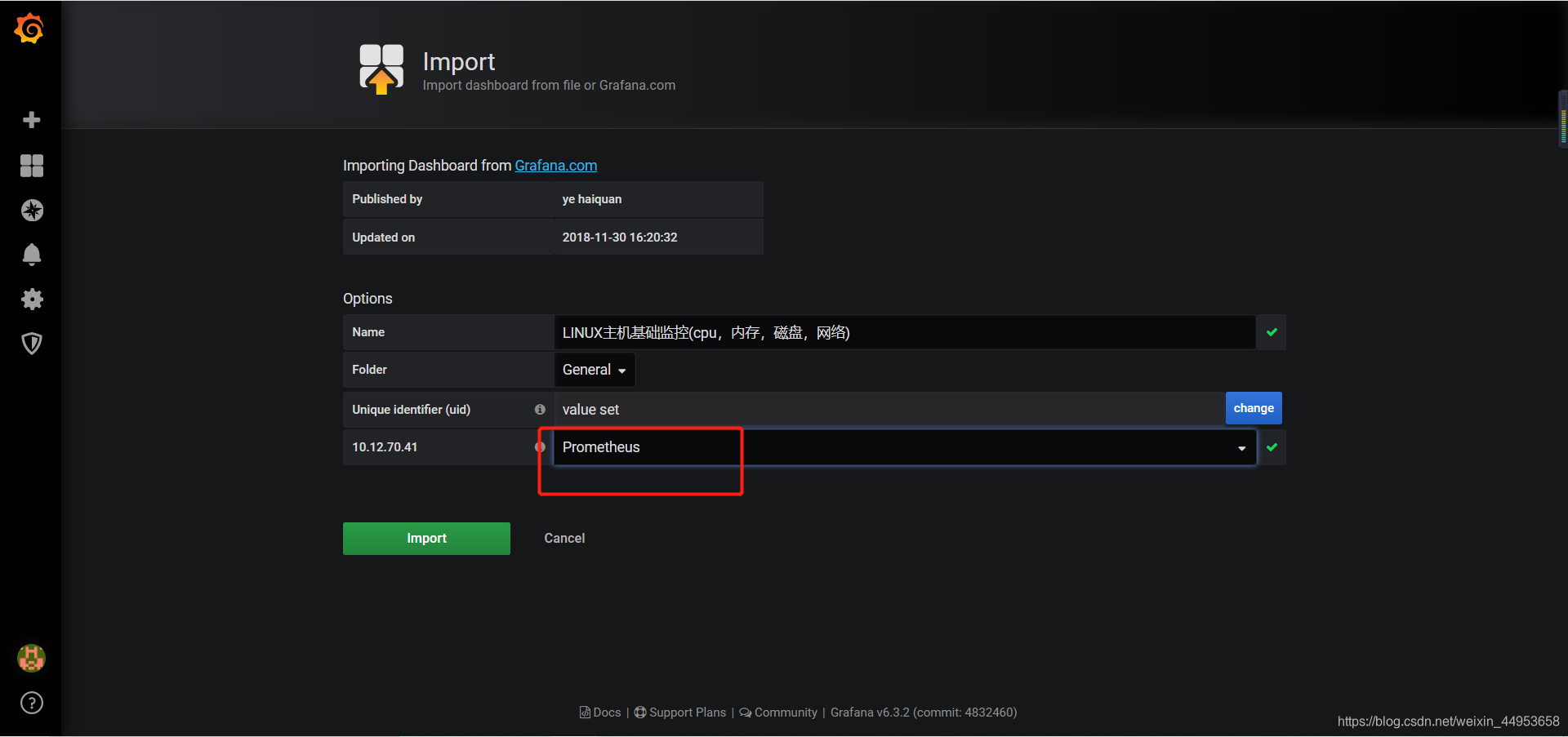Click the '2018-11-30 16:20:32' date value
The width and height of the screenshot is (1568, 737).
pyautogui.click(x=620, y=238)
